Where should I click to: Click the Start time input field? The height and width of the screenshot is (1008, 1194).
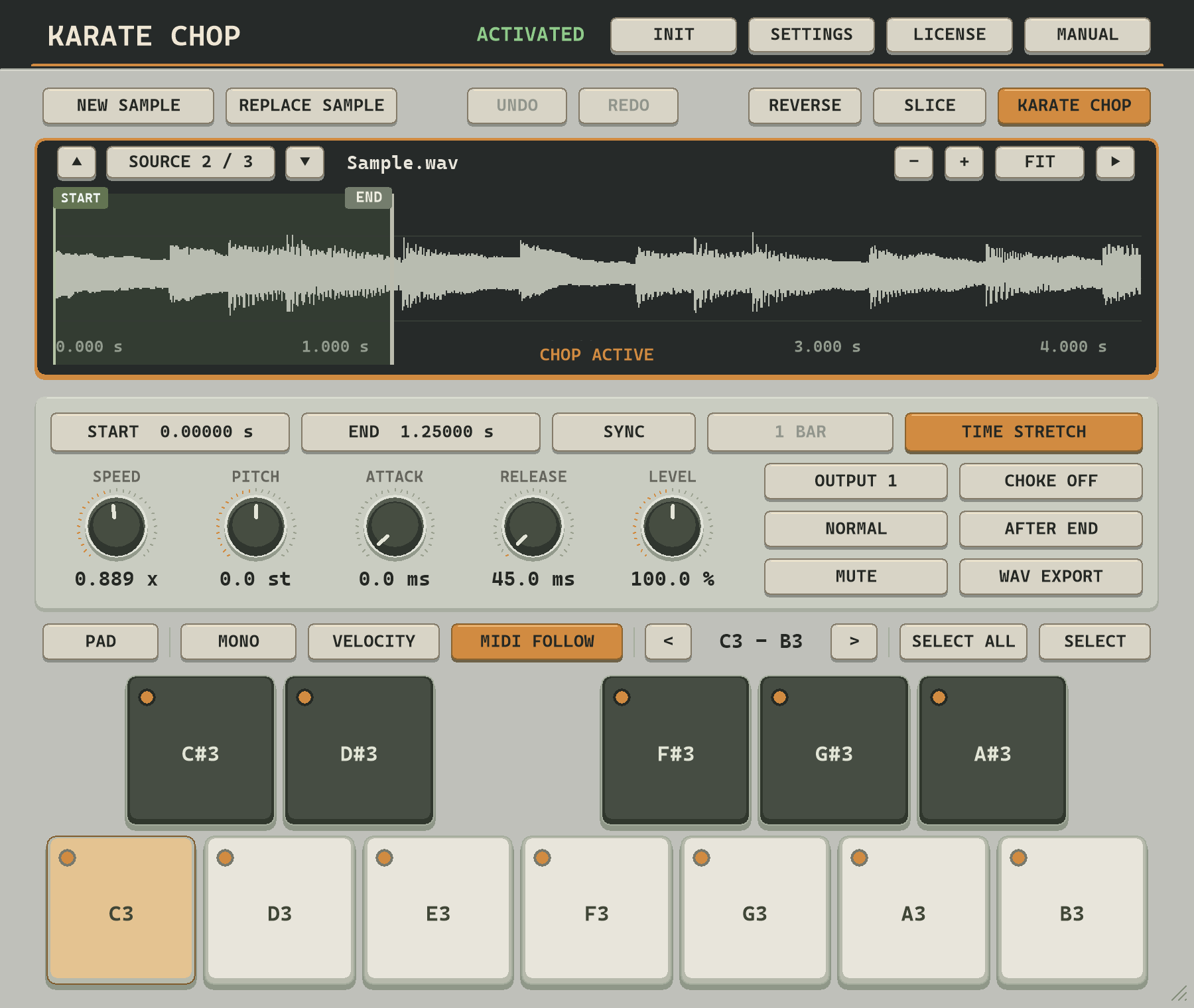coord(170,432)
